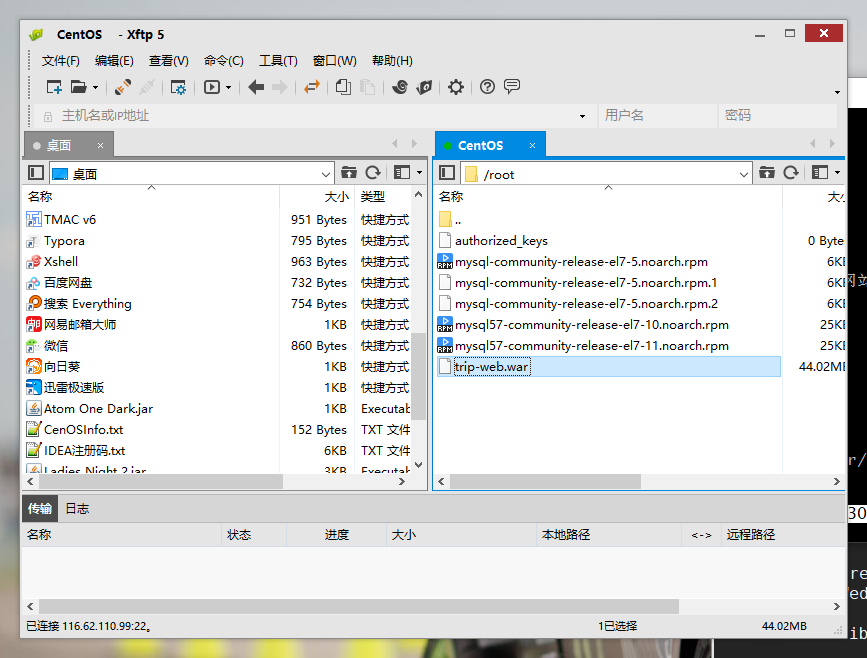Open the 命令(C) menu

pos(223,61)
